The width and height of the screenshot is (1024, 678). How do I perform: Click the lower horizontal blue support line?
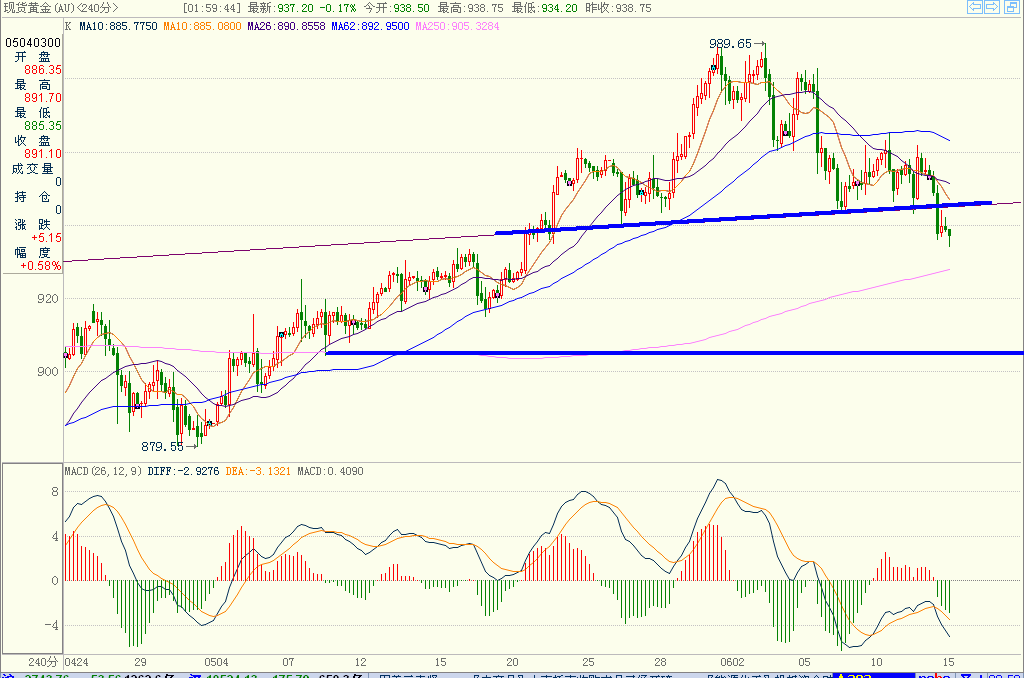pos(674,353)
